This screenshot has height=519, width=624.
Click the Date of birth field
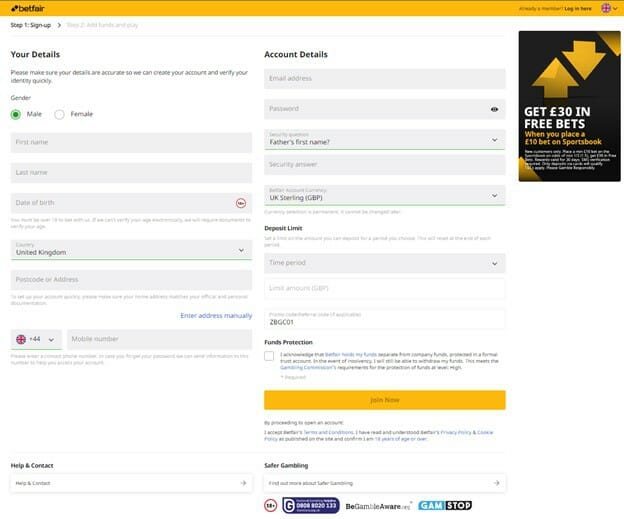click(131, 203)
